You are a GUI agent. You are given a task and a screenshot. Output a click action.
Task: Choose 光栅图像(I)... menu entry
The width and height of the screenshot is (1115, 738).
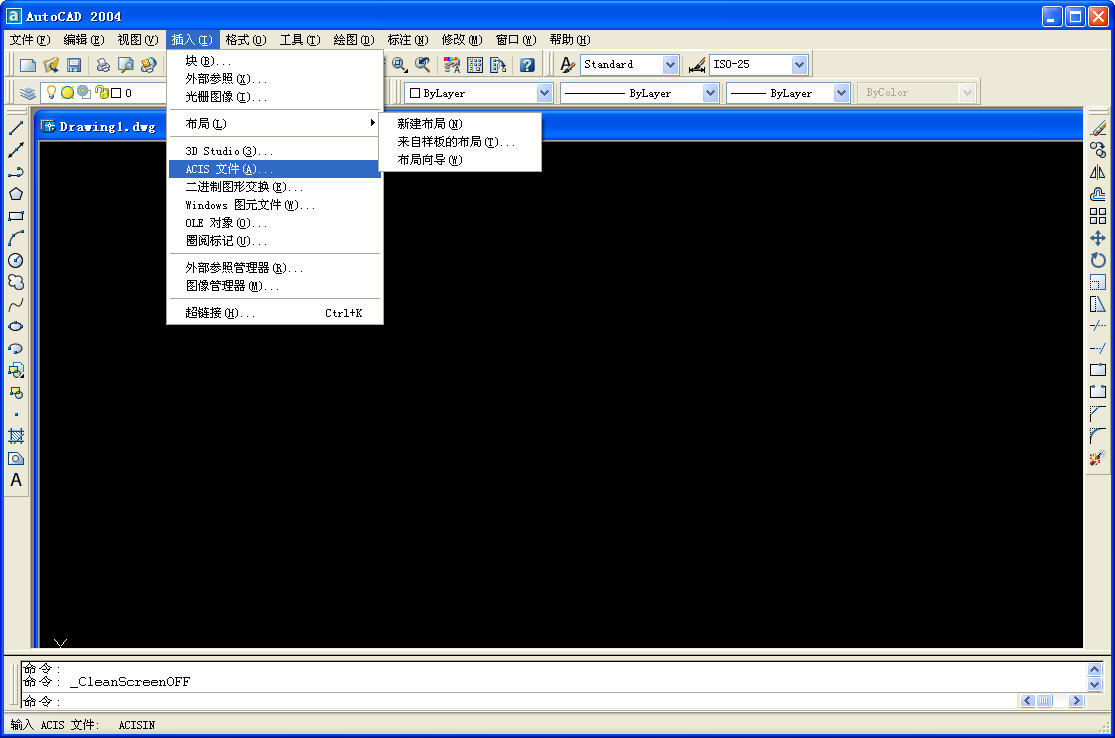tap(274, 97)
